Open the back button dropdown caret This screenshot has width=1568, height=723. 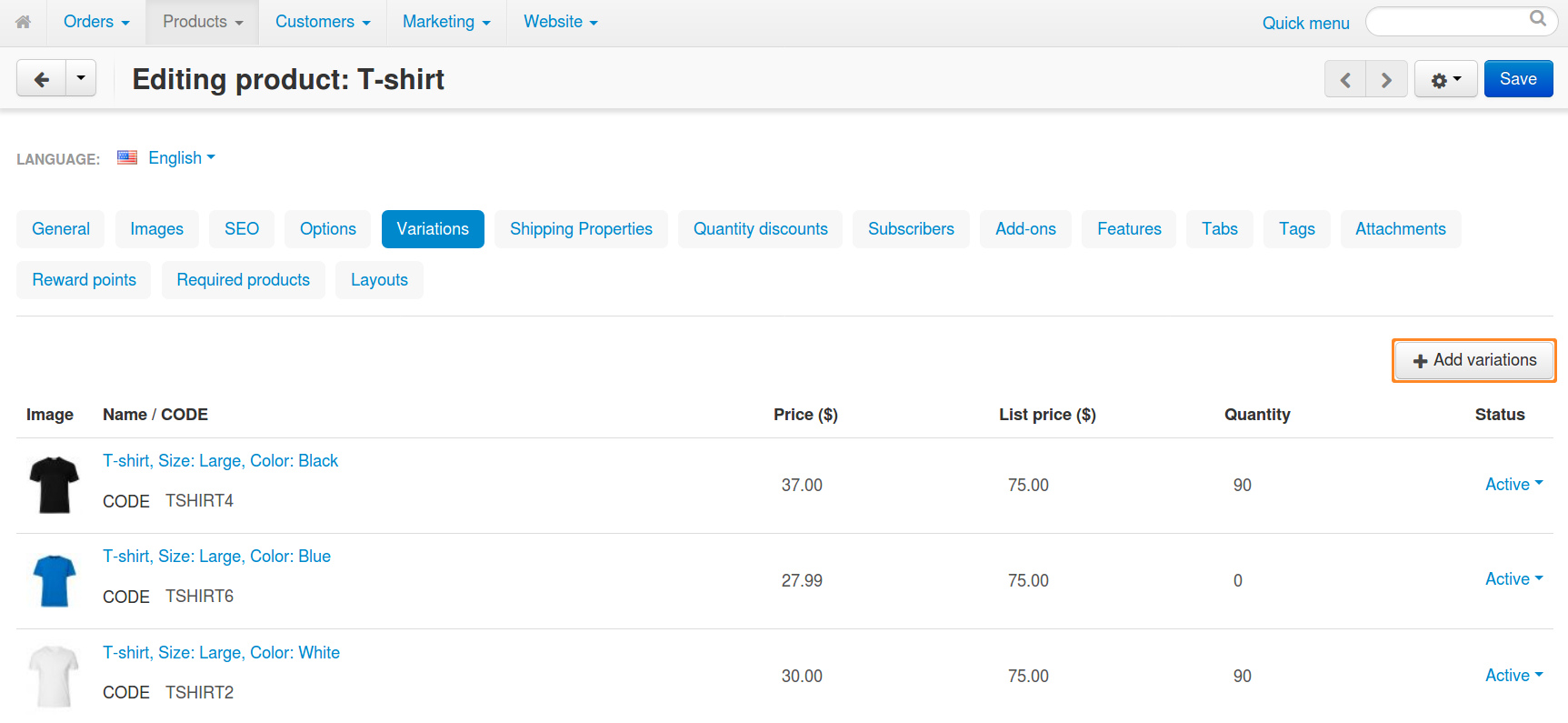[x=81, y=79]
